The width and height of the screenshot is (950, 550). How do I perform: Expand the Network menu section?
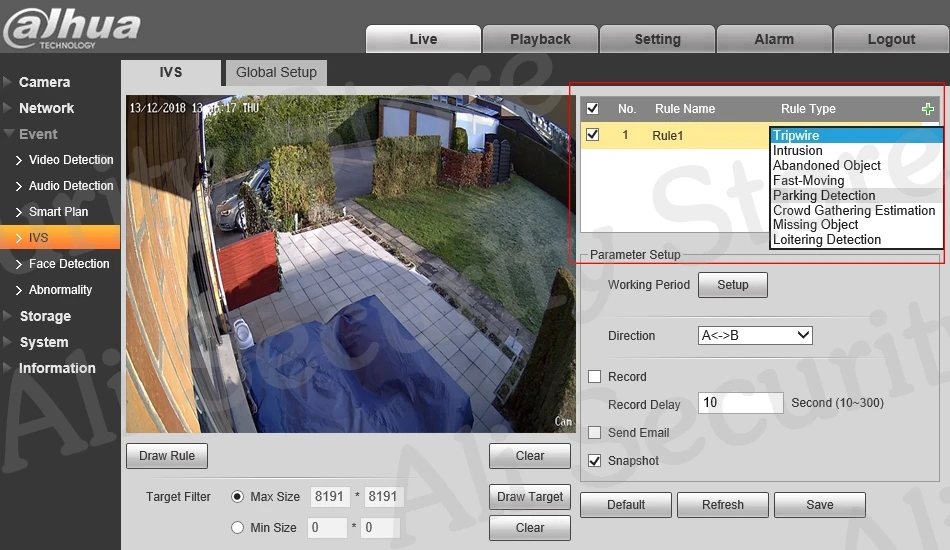pos(46,108)
